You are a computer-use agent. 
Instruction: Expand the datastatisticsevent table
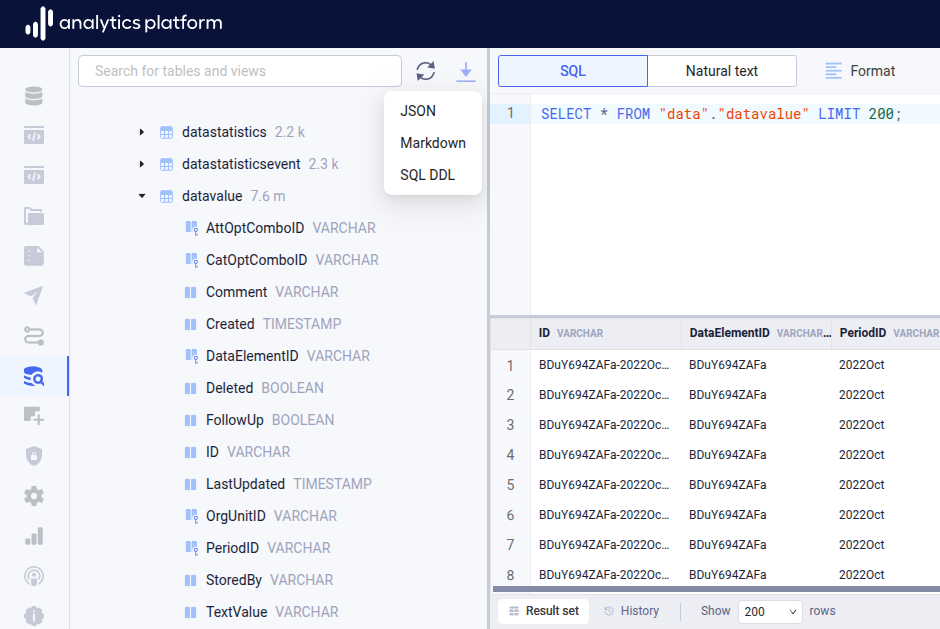(141, 164)
